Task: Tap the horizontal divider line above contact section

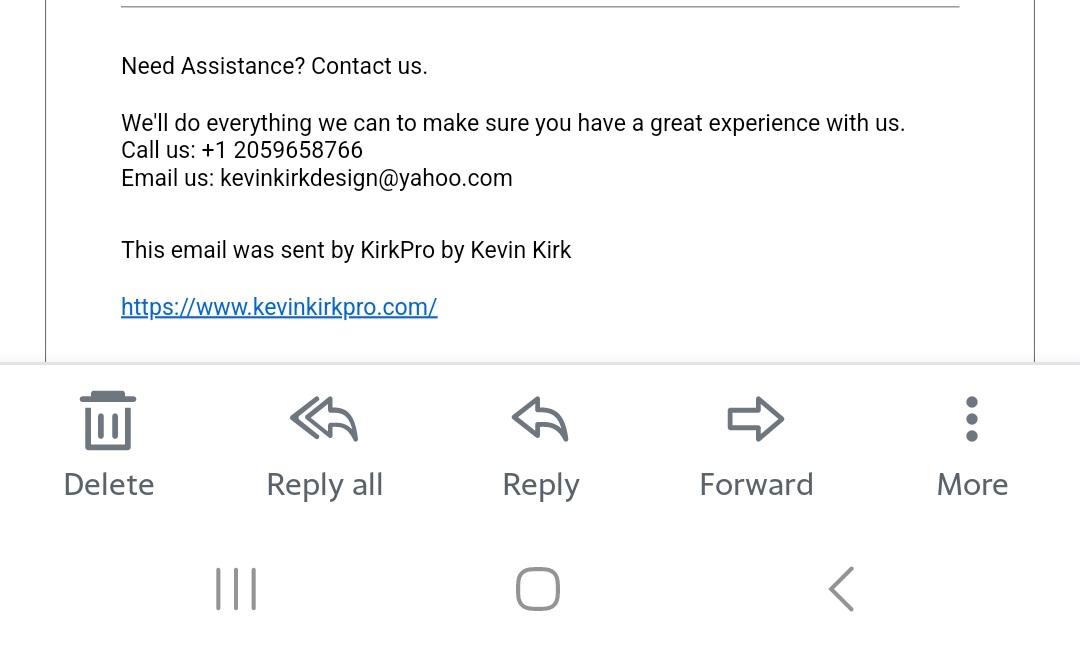Action: [540, 7]
